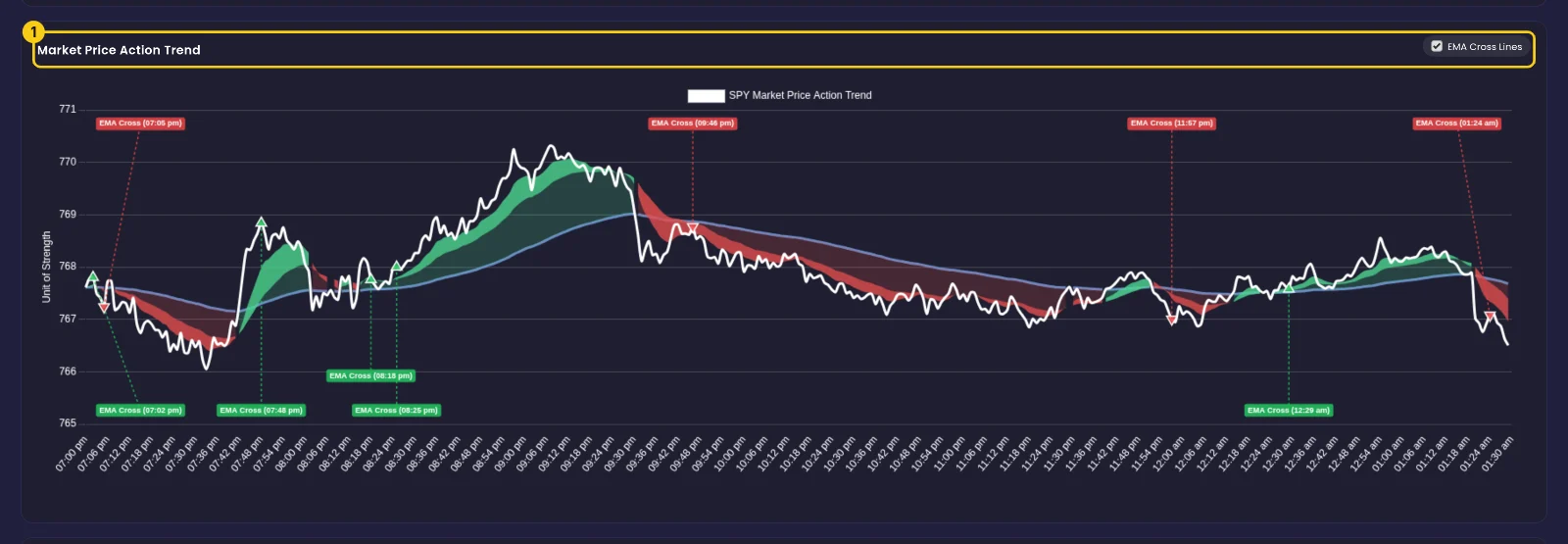Click the 766 y-axis value
Screen dimensions: 1568x544
coord(68,371)
